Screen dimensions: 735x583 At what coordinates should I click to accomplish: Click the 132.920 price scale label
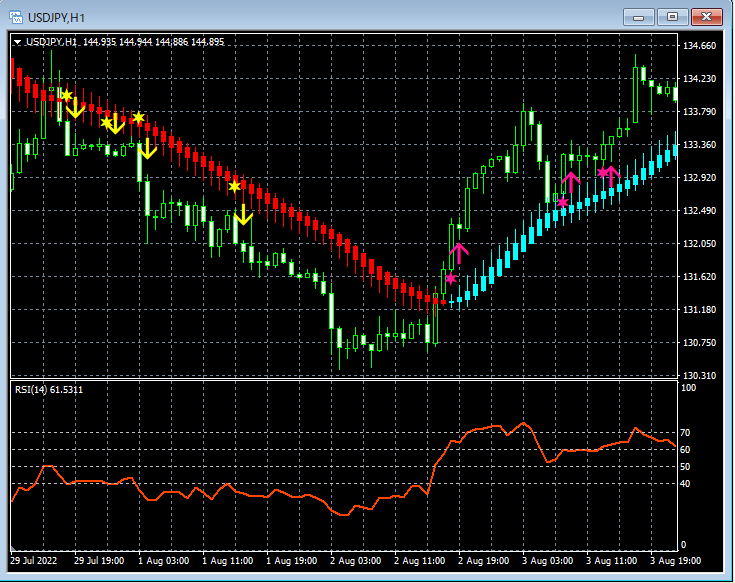click(699, 178)
